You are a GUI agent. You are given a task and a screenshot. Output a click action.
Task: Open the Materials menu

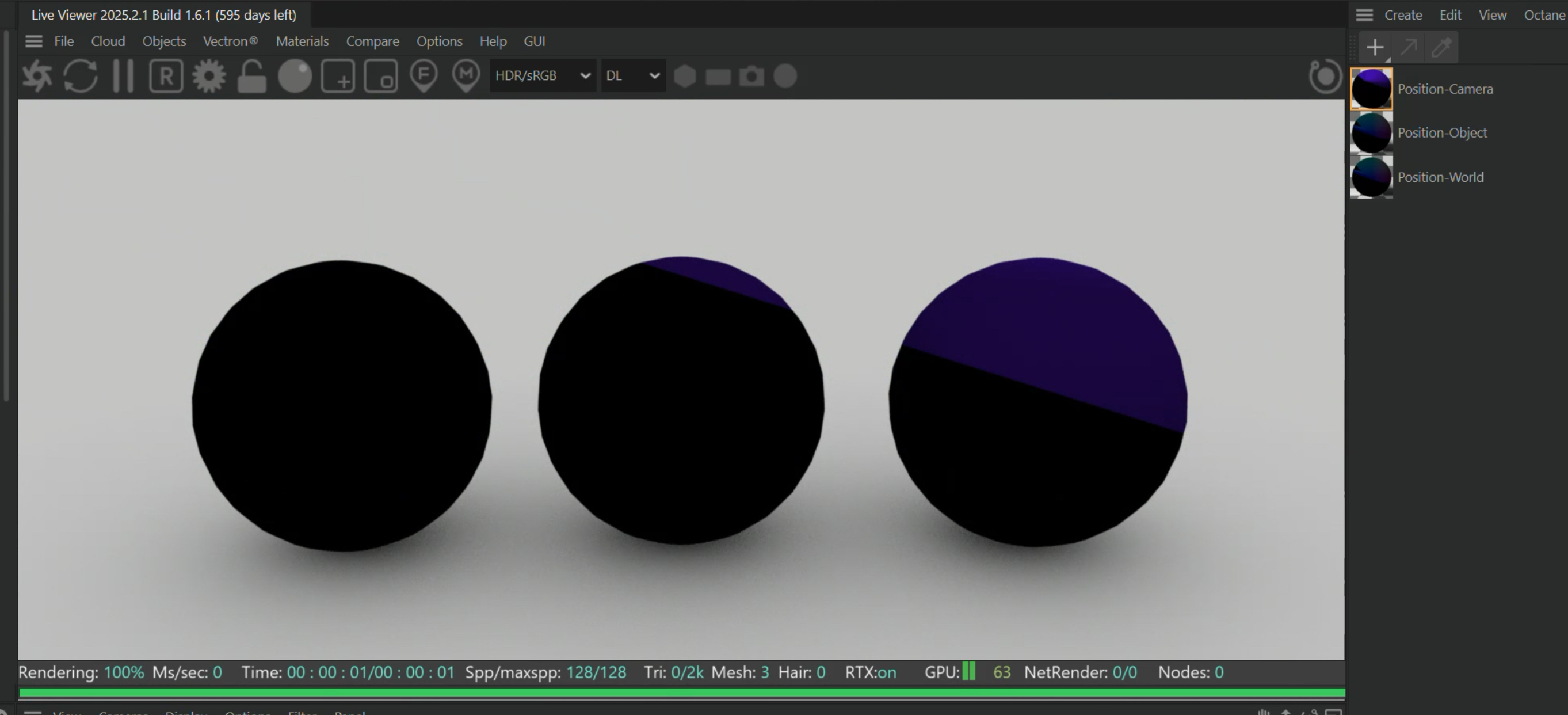[302, 41]
